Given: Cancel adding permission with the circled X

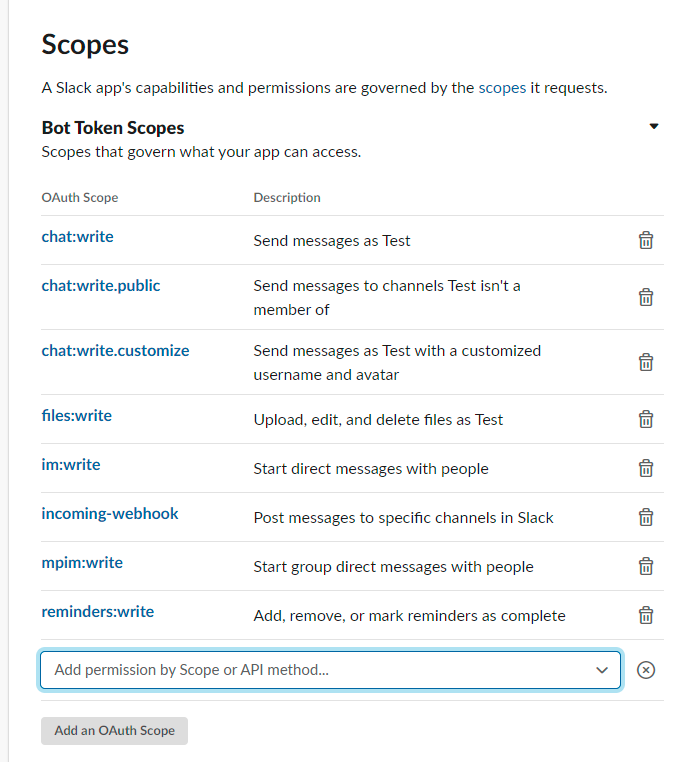Looking at the screenshot, I should coord(646,670).
